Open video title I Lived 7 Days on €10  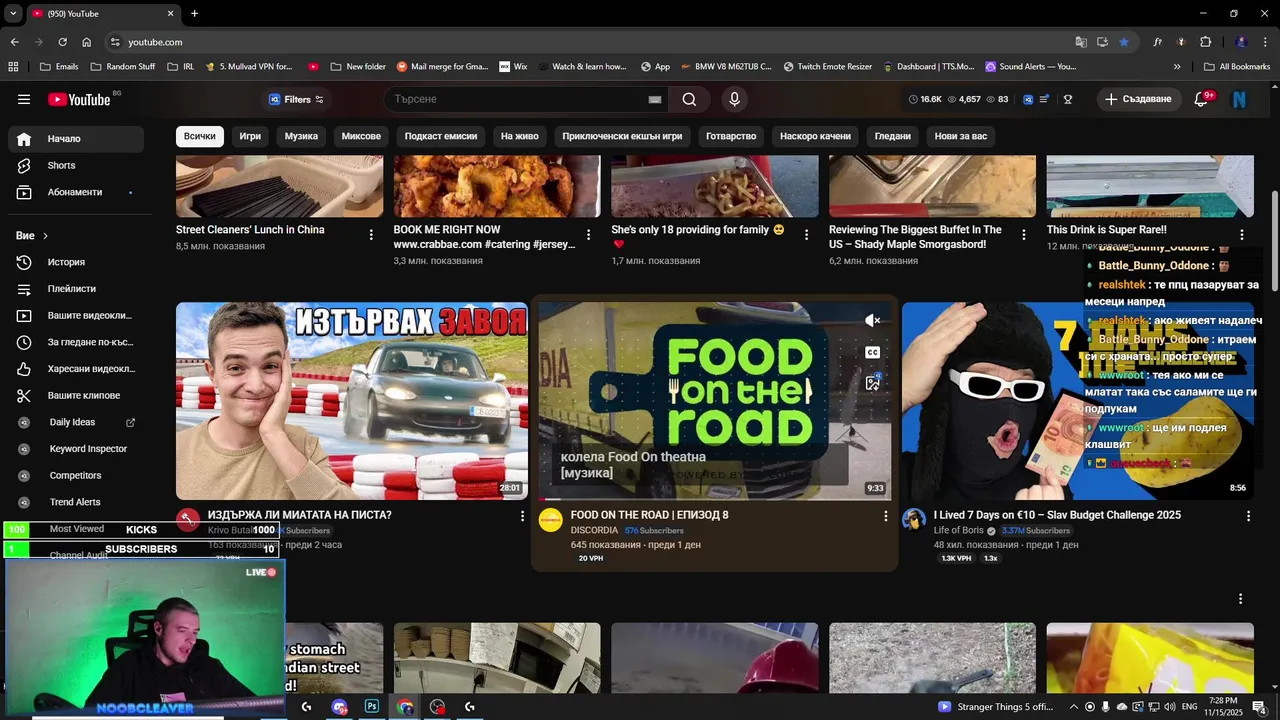(1057, 515)
